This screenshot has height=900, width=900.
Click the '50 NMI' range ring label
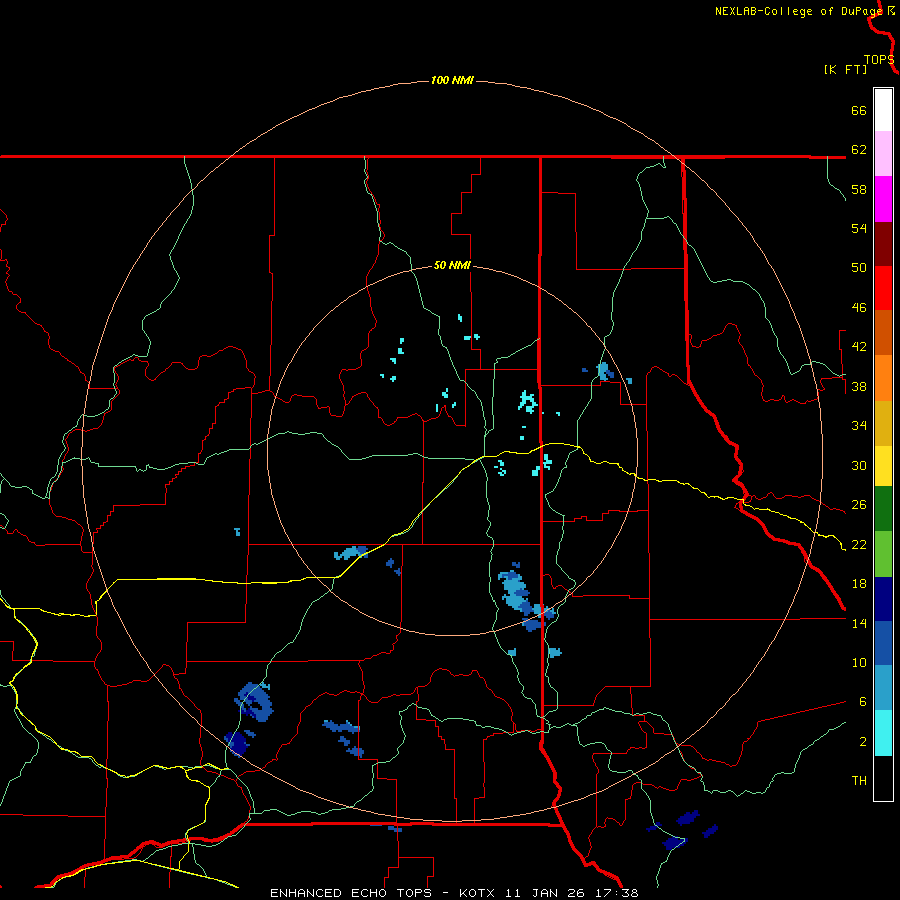click(452, 265)
